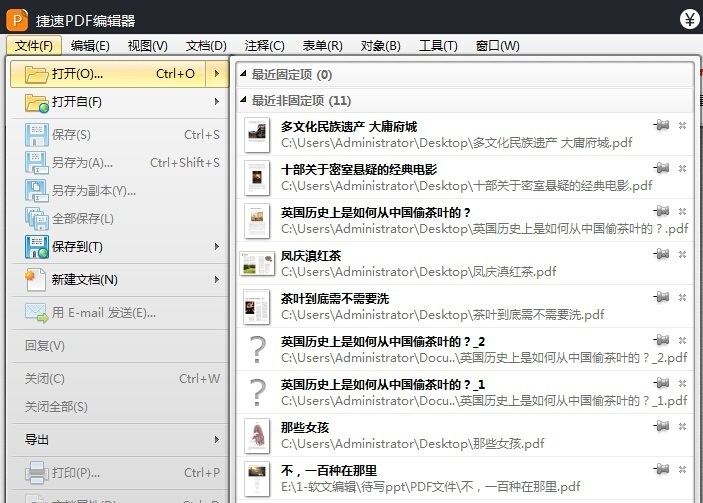Image resolution: width=703 pixels, height=503 pixels.
Task: Remove the Desktop 英国历史上是如何从中国偷茶叶的？ entry
Action: point(682,212)
